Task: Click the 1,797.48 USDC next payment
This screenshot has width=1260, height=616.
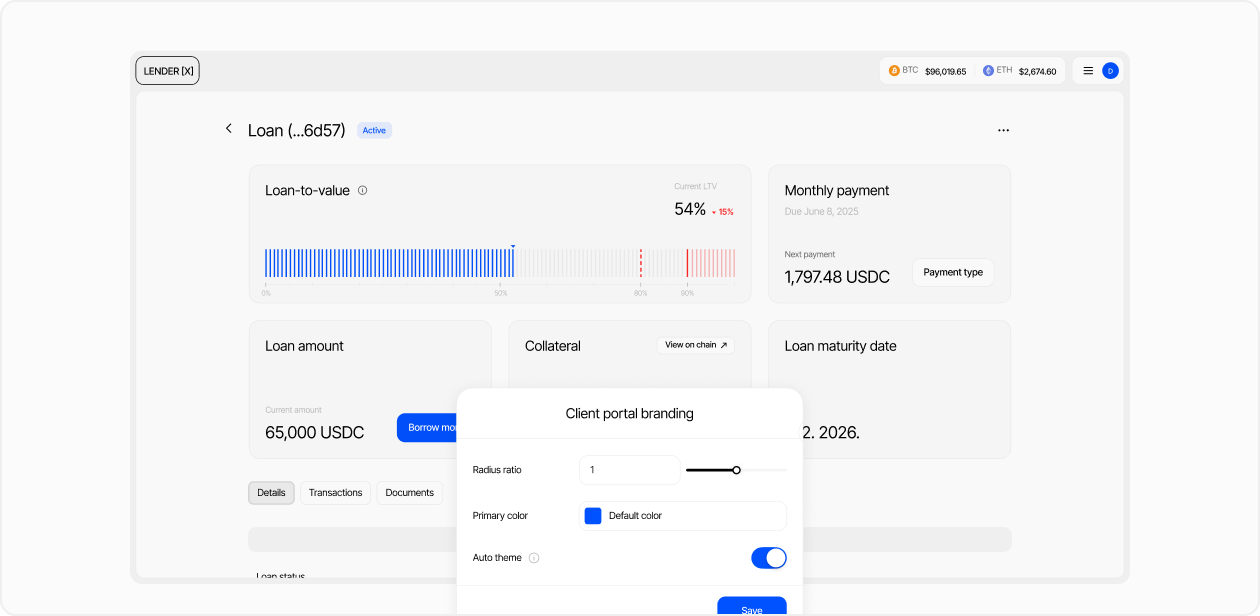Action: (x=837, y=277)
